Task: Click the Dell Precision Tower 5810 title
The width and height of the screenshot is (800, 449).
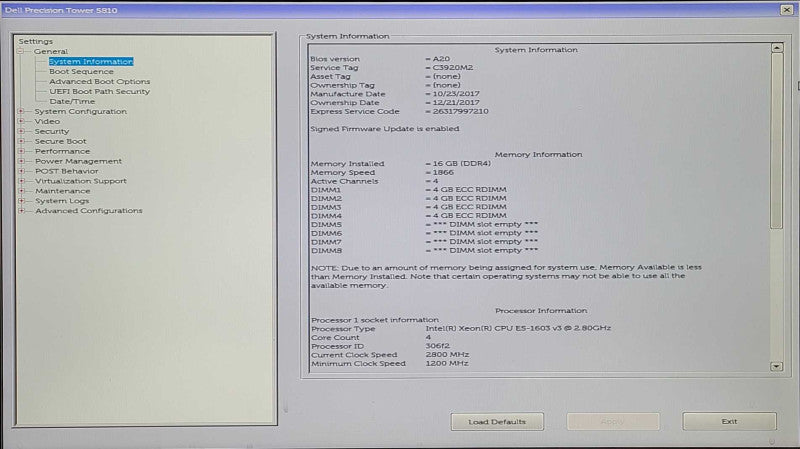Action: click(x=61, y=10)
